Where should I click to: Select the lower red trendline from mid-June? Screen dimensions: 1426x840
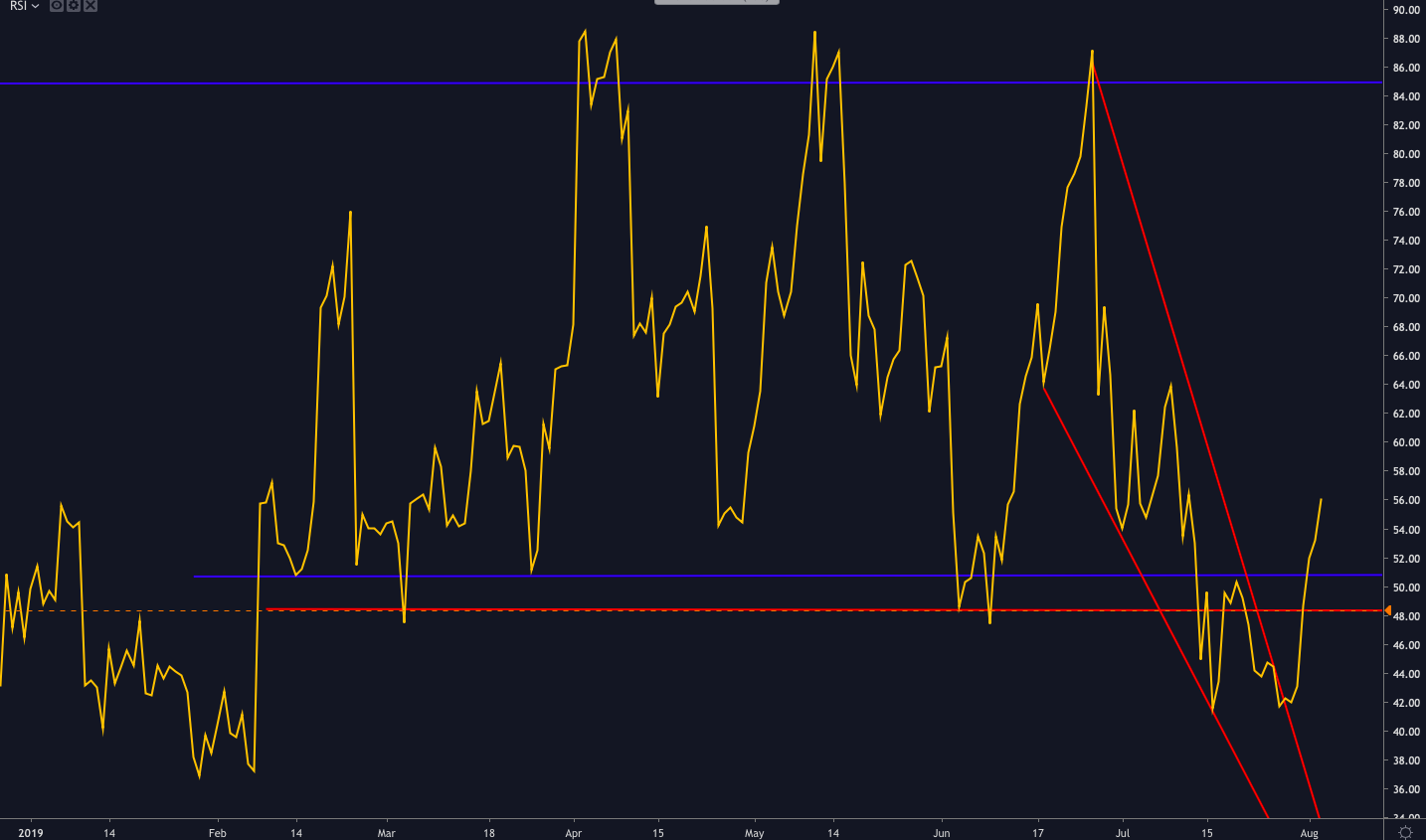[1154, 601]
